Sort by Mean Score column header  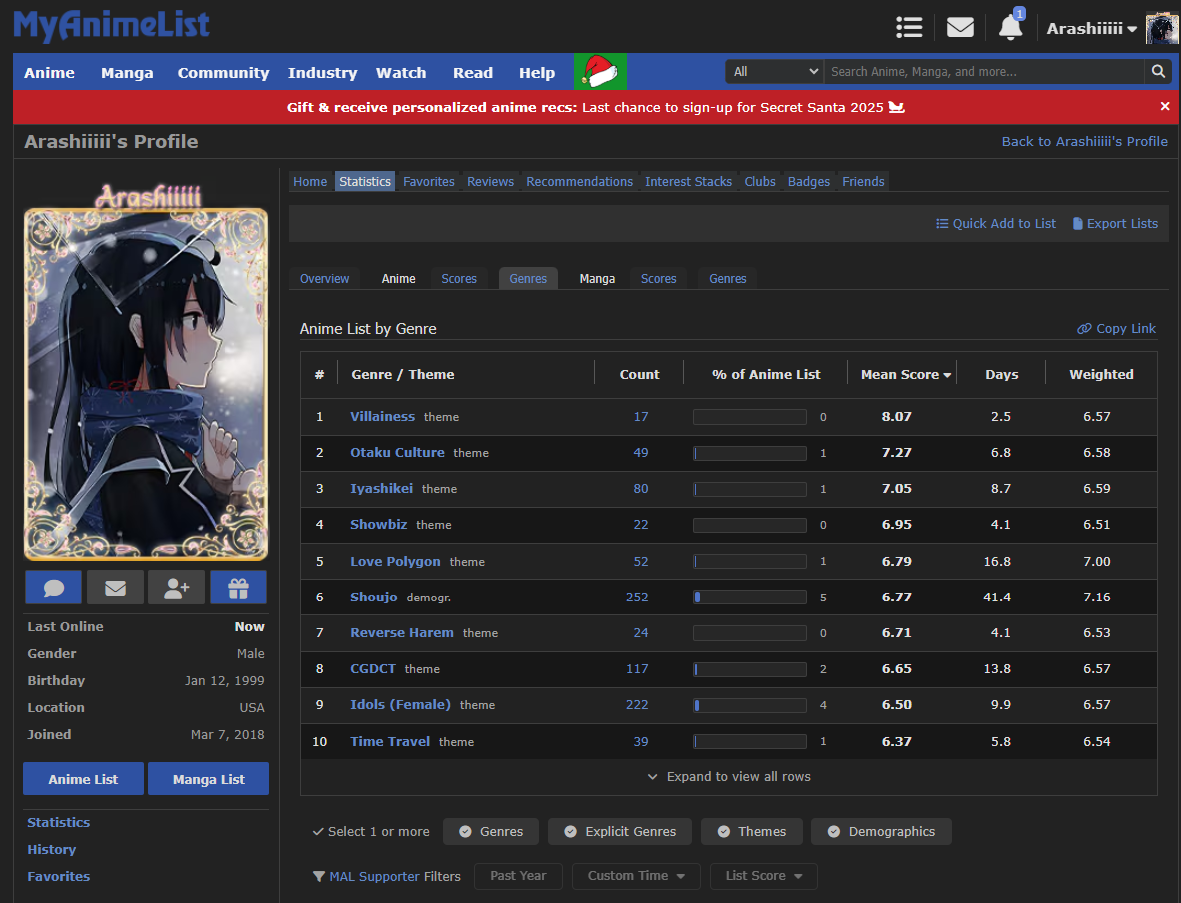(905, 374)
